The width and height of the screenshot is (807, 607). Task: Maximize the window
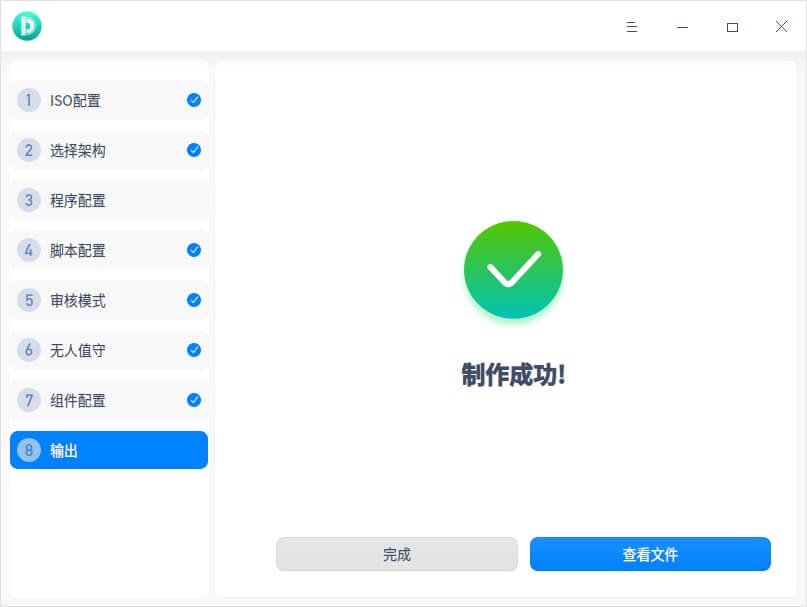[x=732, y=27]
